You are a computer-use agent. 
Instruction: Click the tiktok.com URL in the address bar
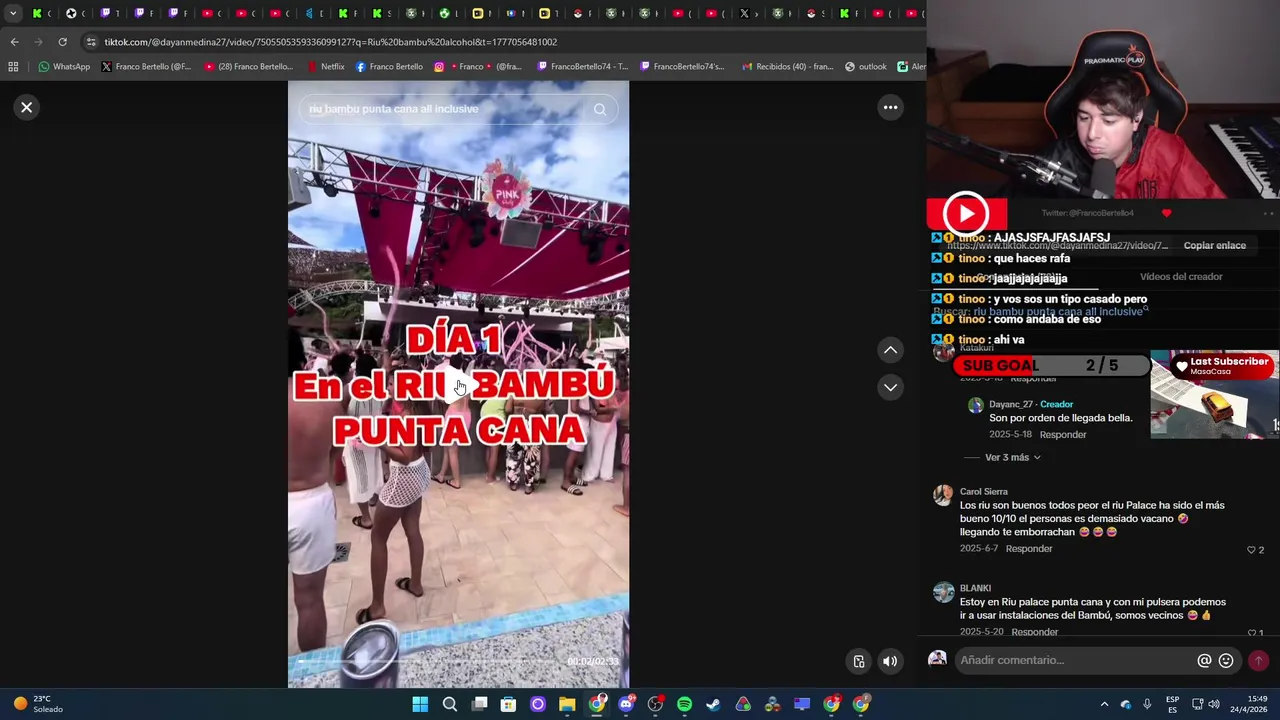click(x=330, y=42)
